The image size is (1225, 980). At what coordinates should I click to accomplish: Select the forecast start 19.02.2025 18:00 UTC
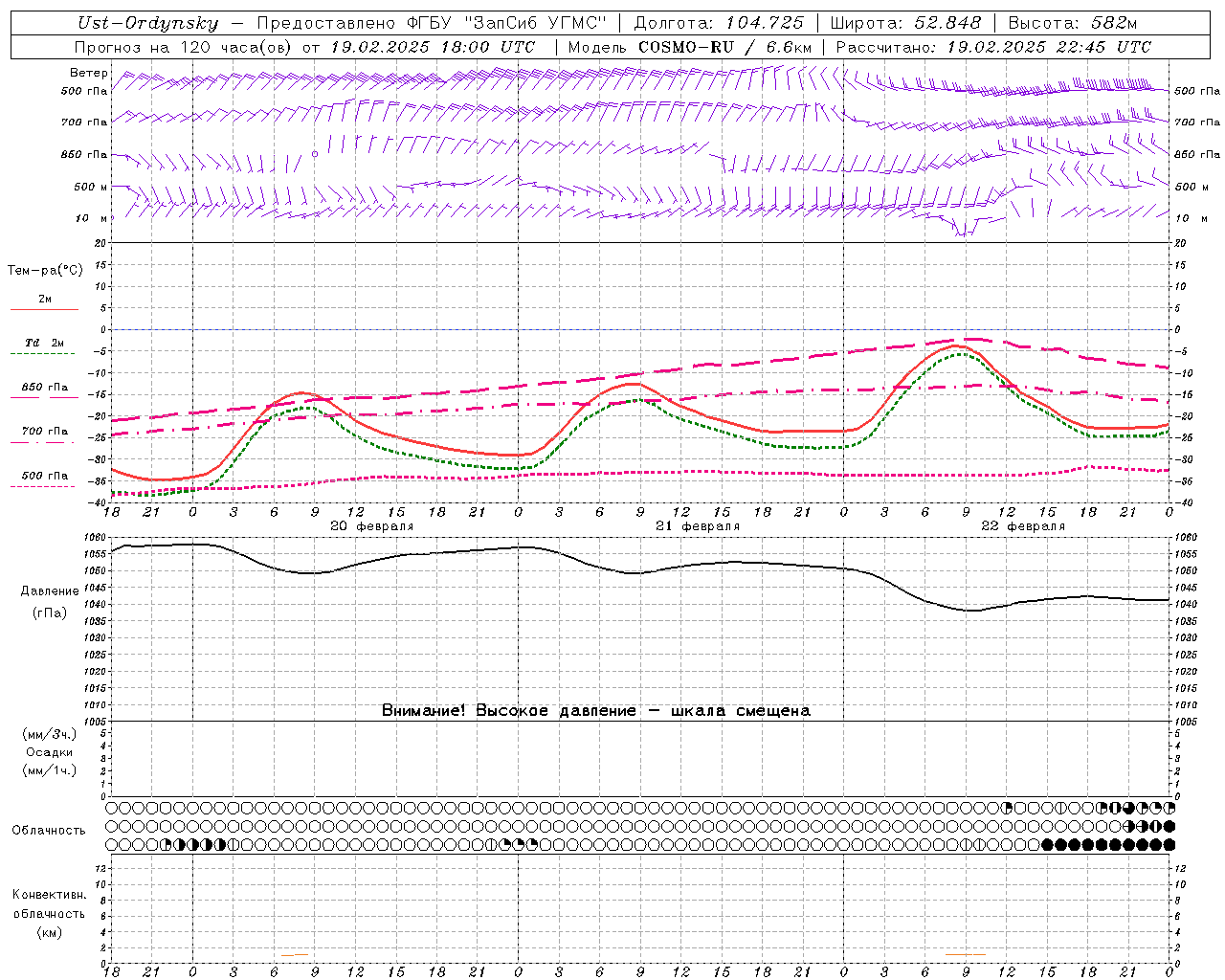[x=433, y=47]
